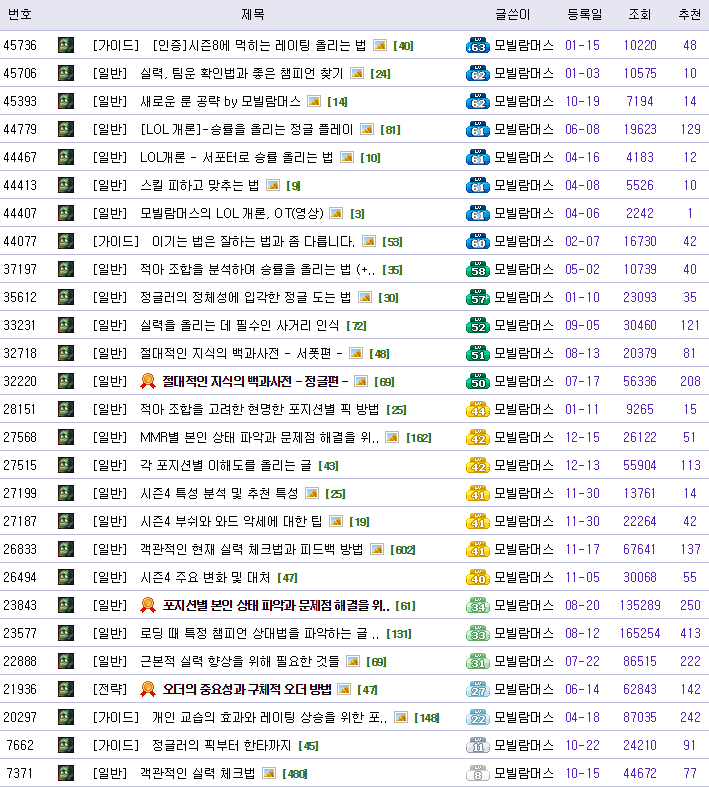
Task: Click the 등록일 column header
Action: point(585,14)
